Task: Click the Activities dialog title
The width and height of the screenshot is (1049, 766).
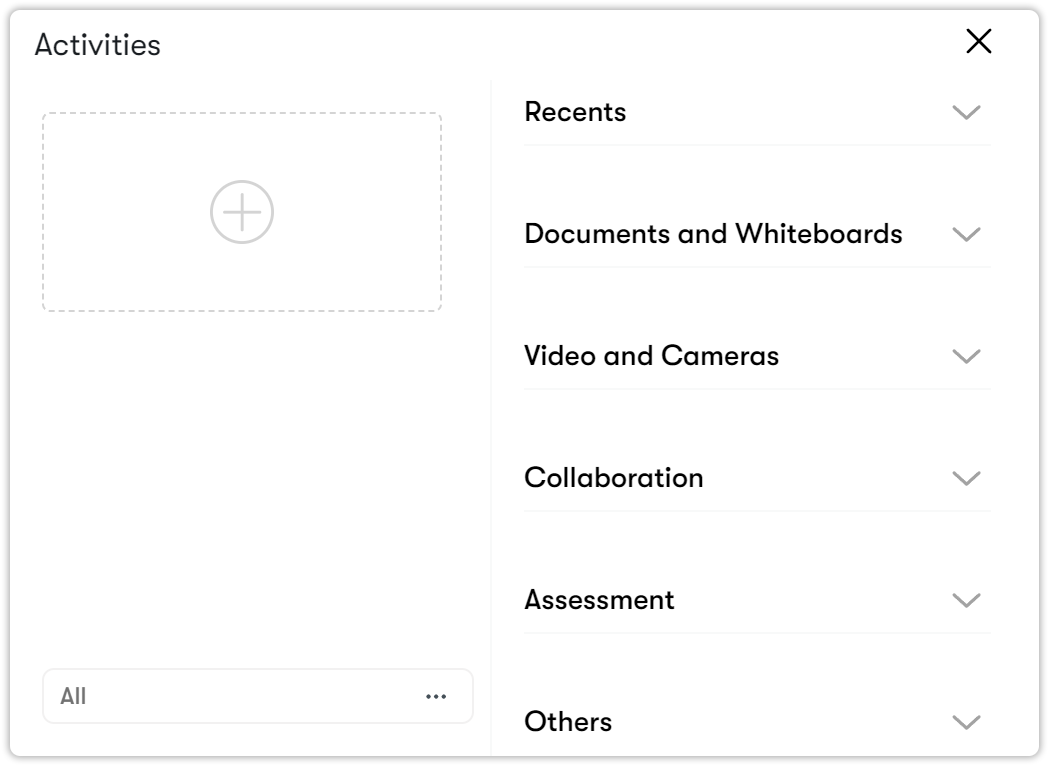Action: [97, 45]
